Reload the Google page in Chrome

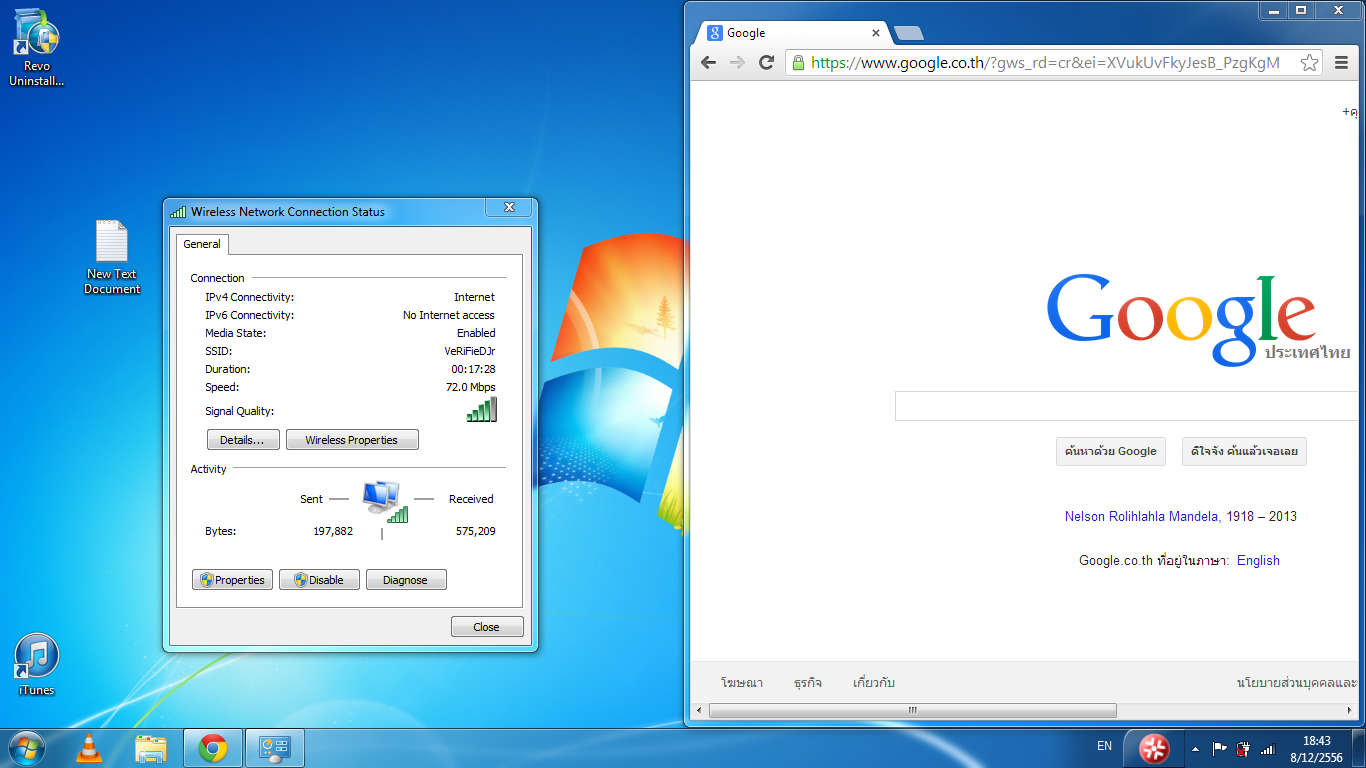(767, 62)
